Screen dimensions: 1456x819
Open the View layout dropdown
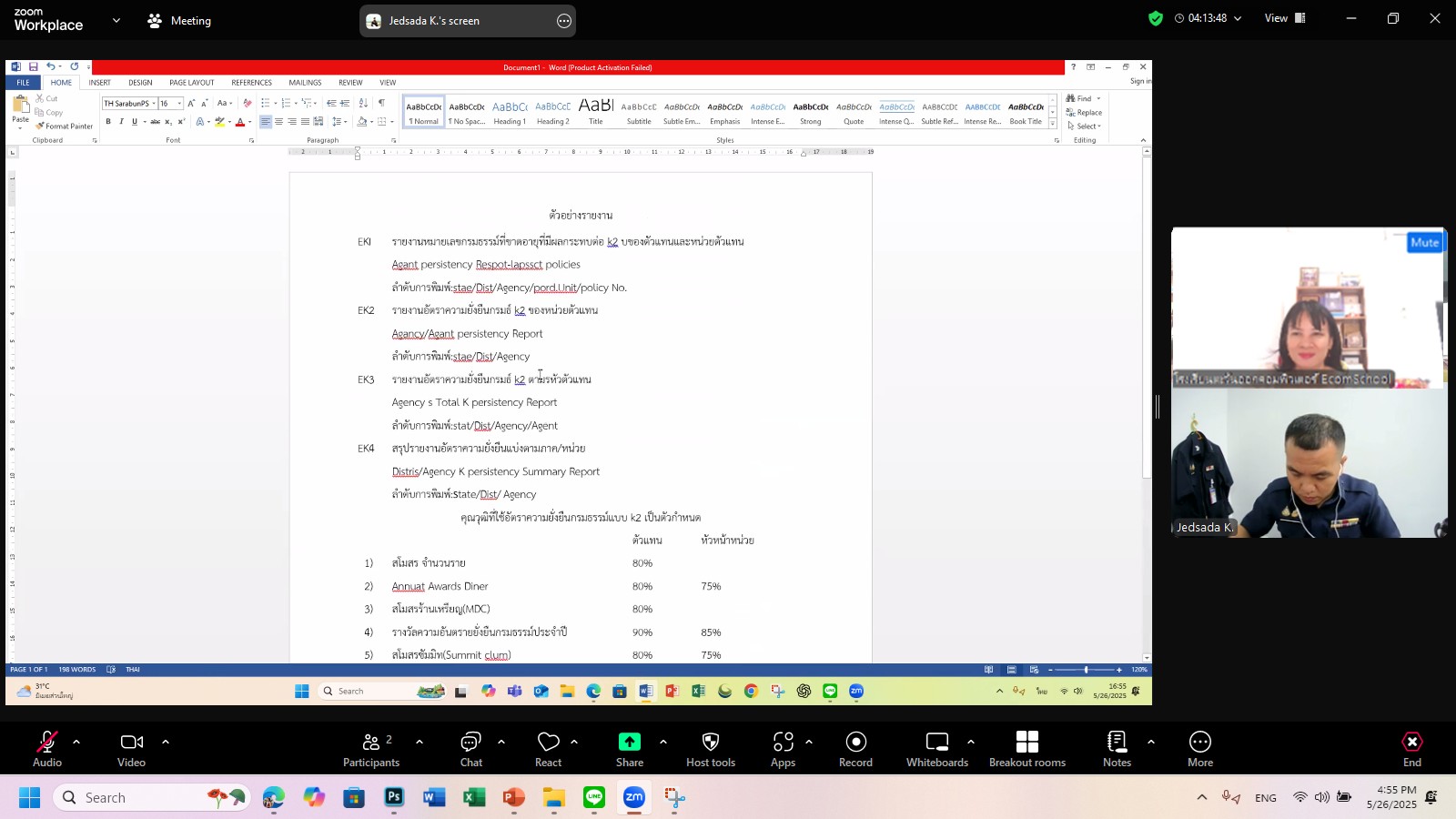1284,18
